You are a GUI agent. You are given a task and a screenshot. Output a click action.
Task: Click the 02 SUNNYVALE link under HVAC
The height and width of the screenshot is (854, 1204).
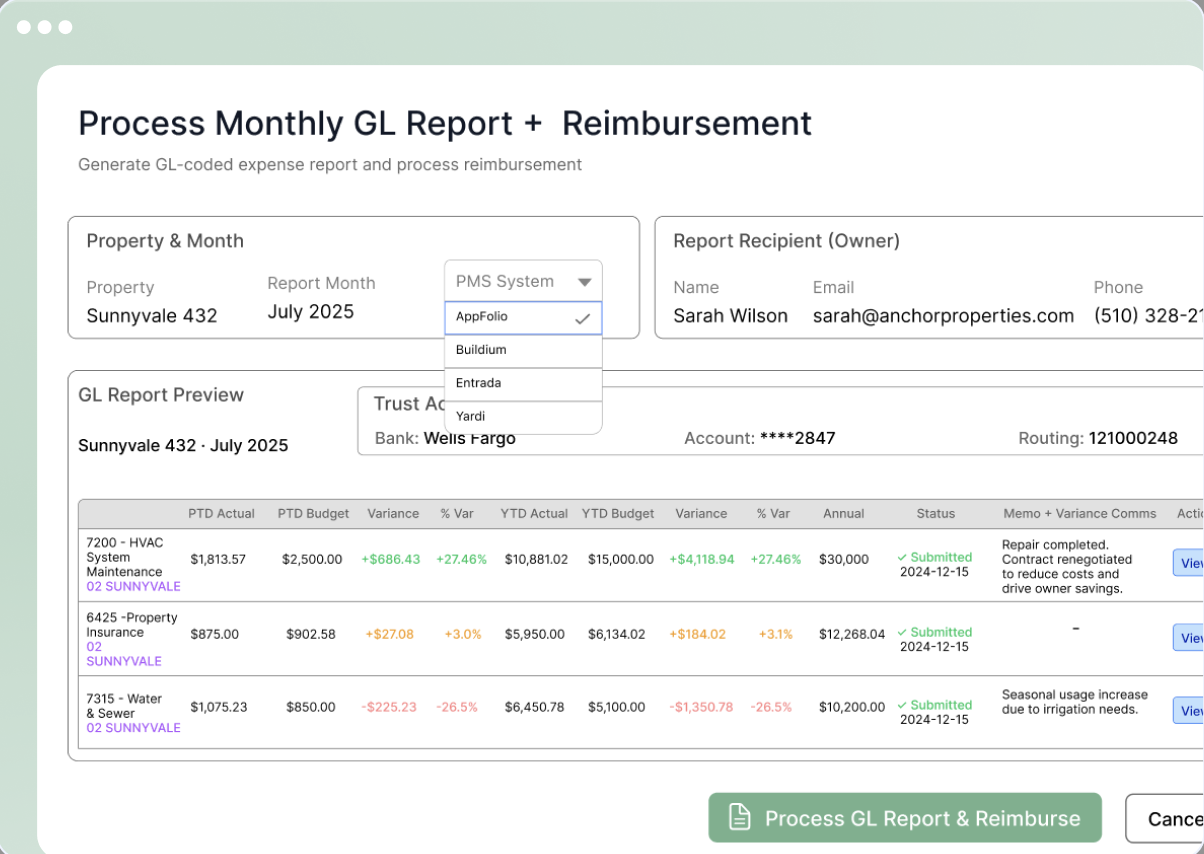133,586
